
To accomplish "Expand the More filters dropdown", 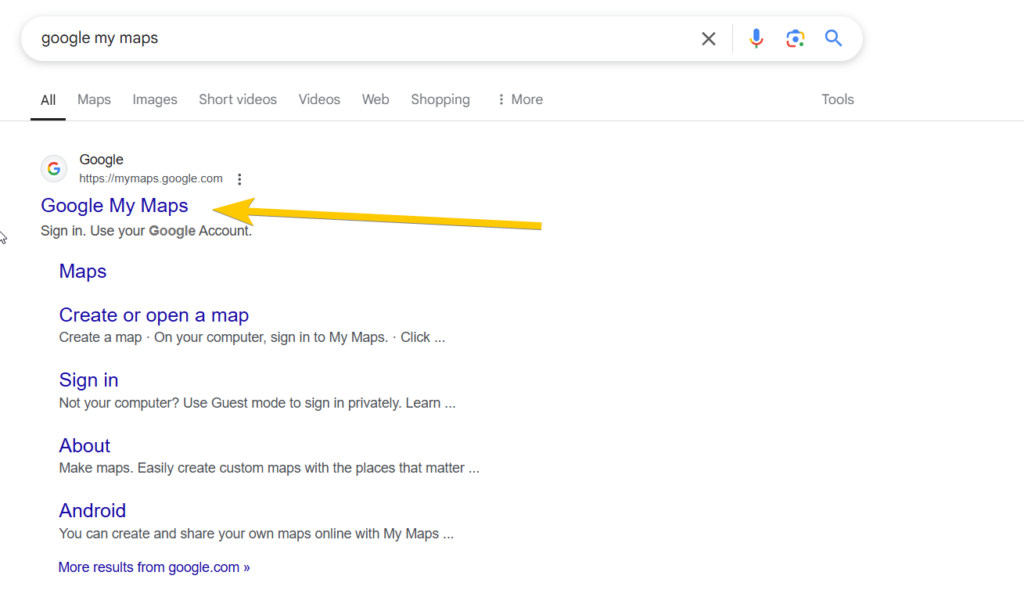I will pos(520,99).
